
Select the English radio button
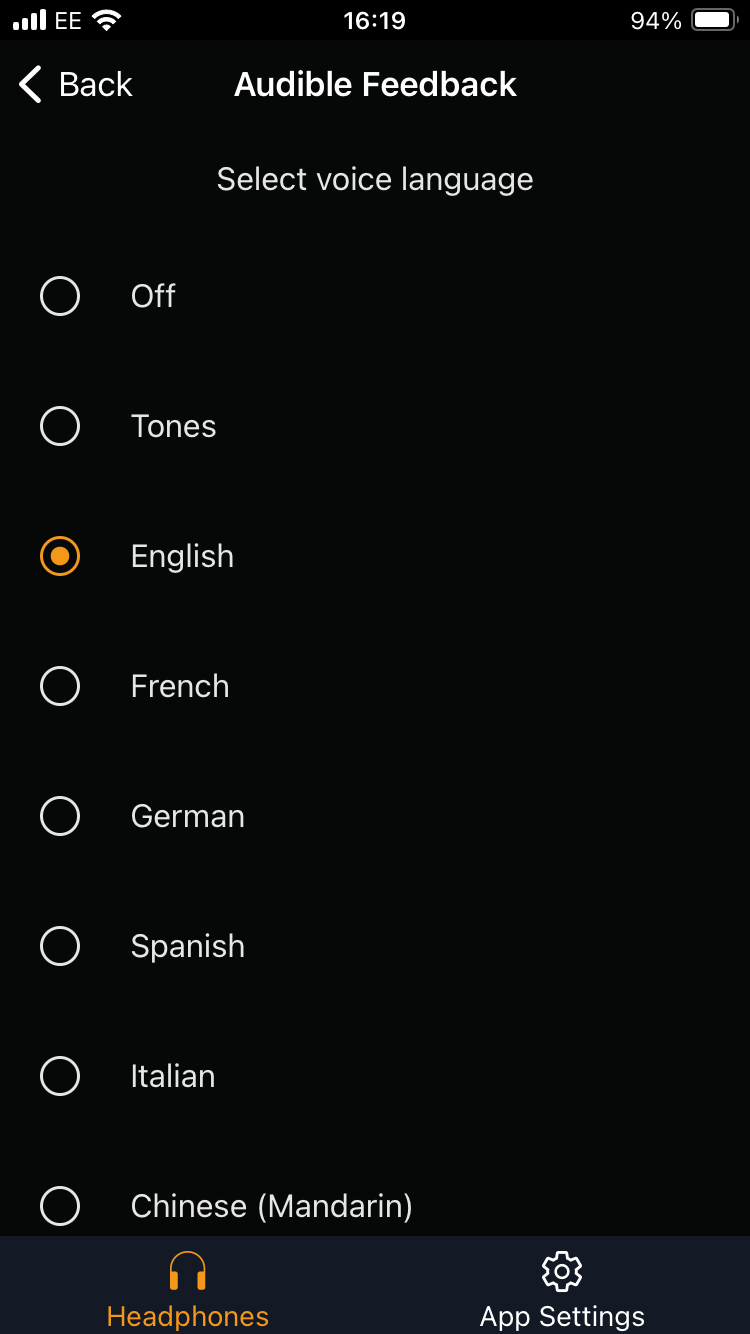coord(60,556)
